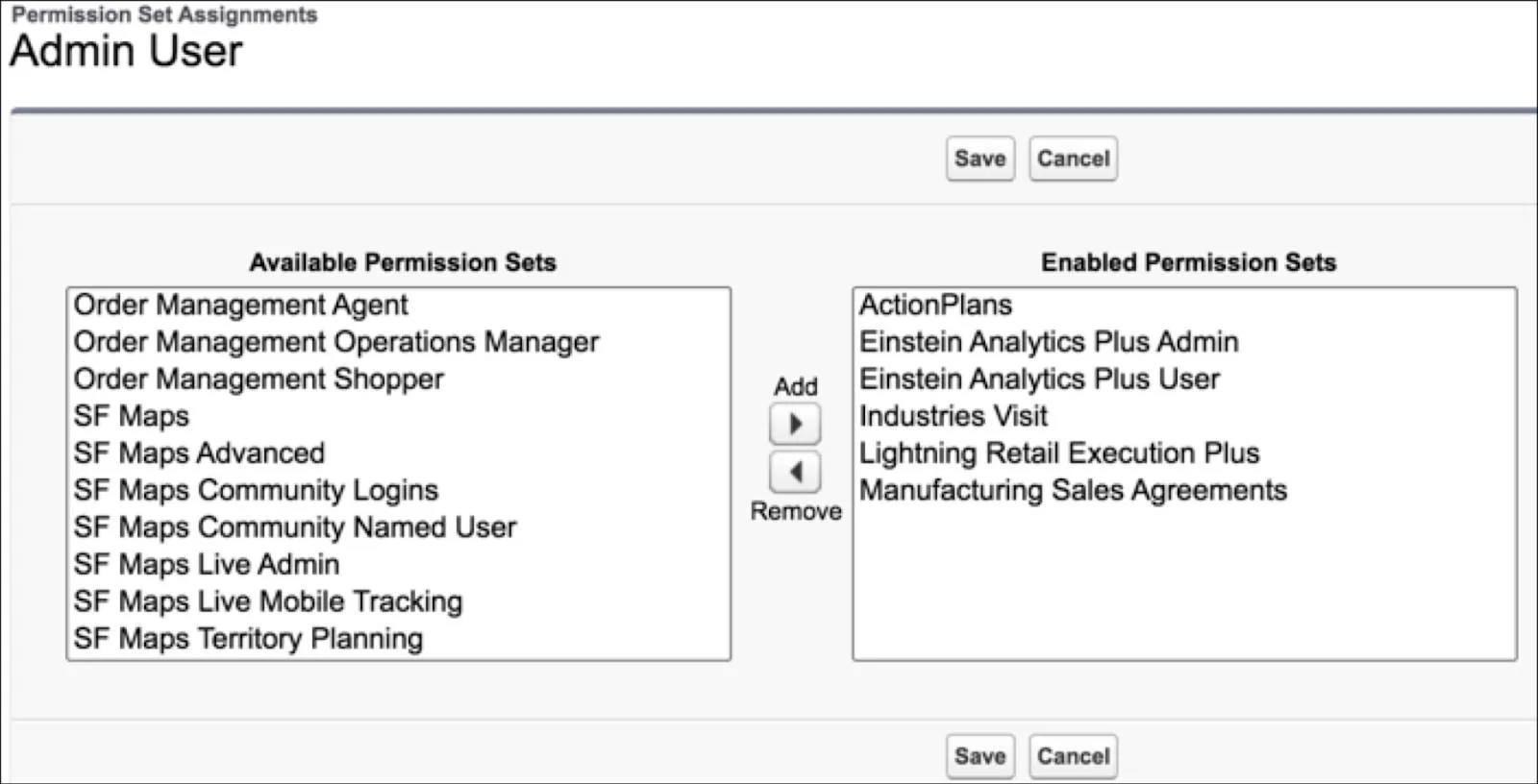Viewport: 1538px width, 784px height.
Task: Click the top Save button
Action: point(979,158)
